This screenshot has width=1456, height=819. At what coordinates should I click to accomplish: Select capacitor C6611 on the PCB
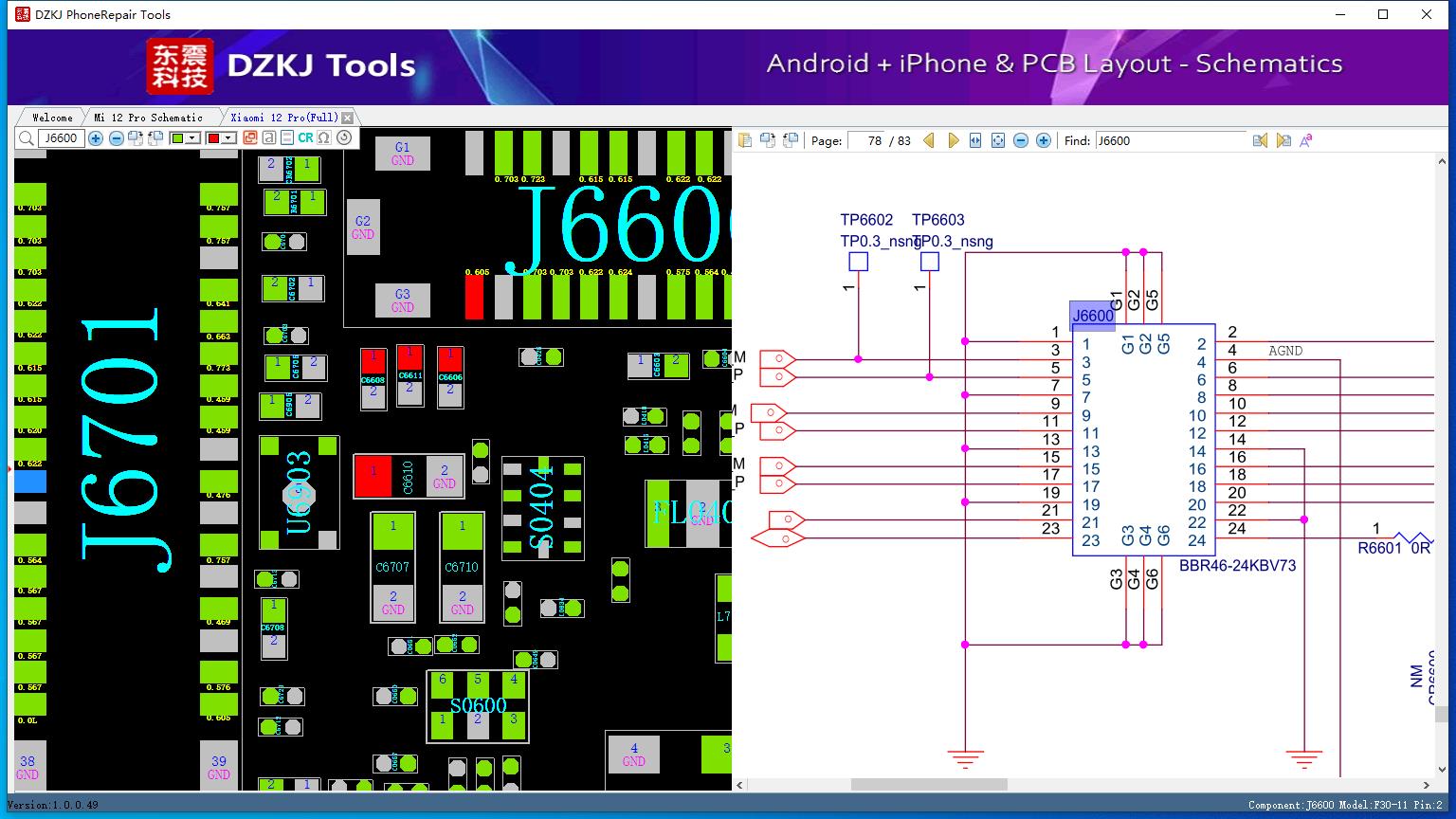[409, 375]
